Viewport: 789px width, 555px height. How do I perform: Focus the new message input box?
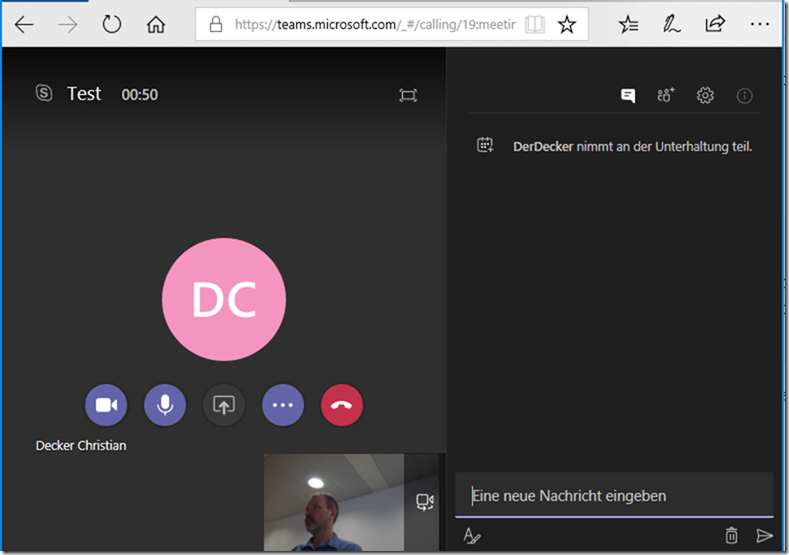614,496
